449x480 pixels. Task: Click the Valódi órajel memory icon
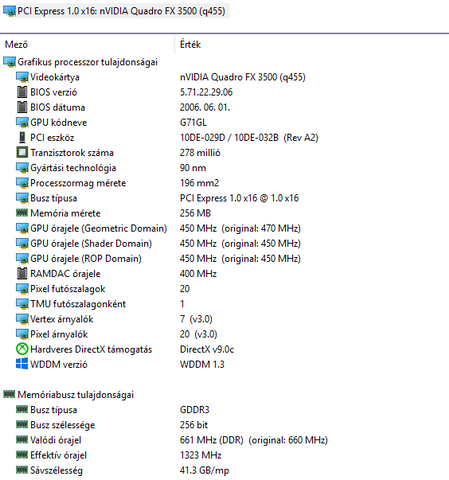point(22,440)
